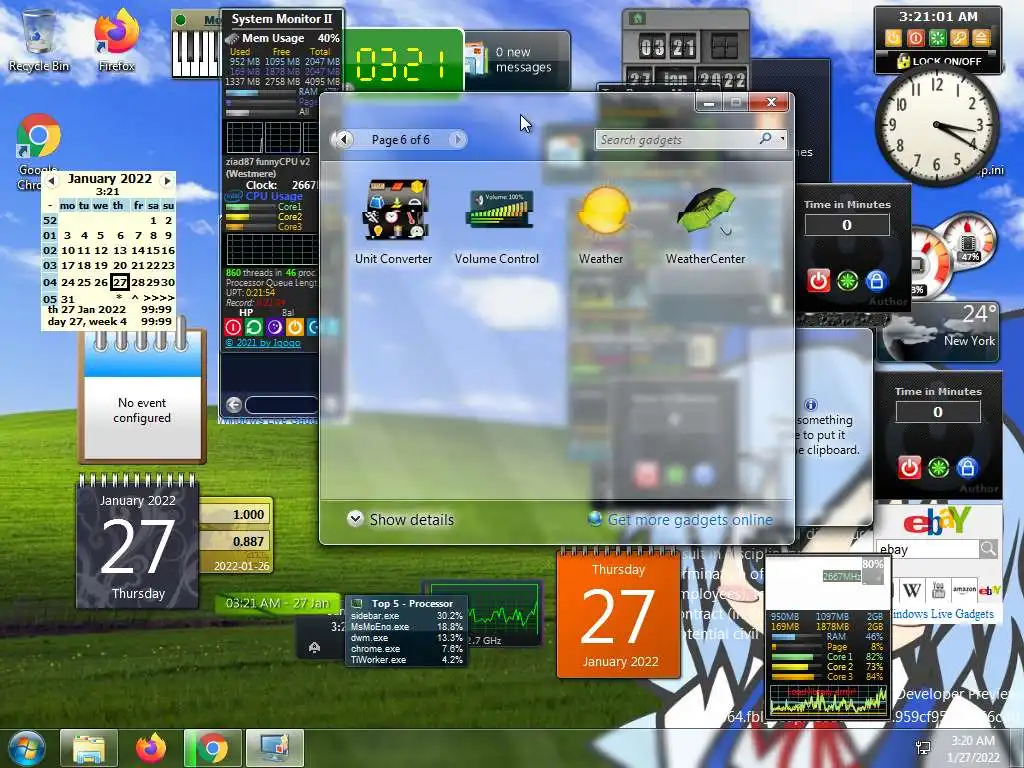Click the magnifier icon in Search gadgets box
Viewport: 1024px width, 768px height.
click(x=765, y=138)
